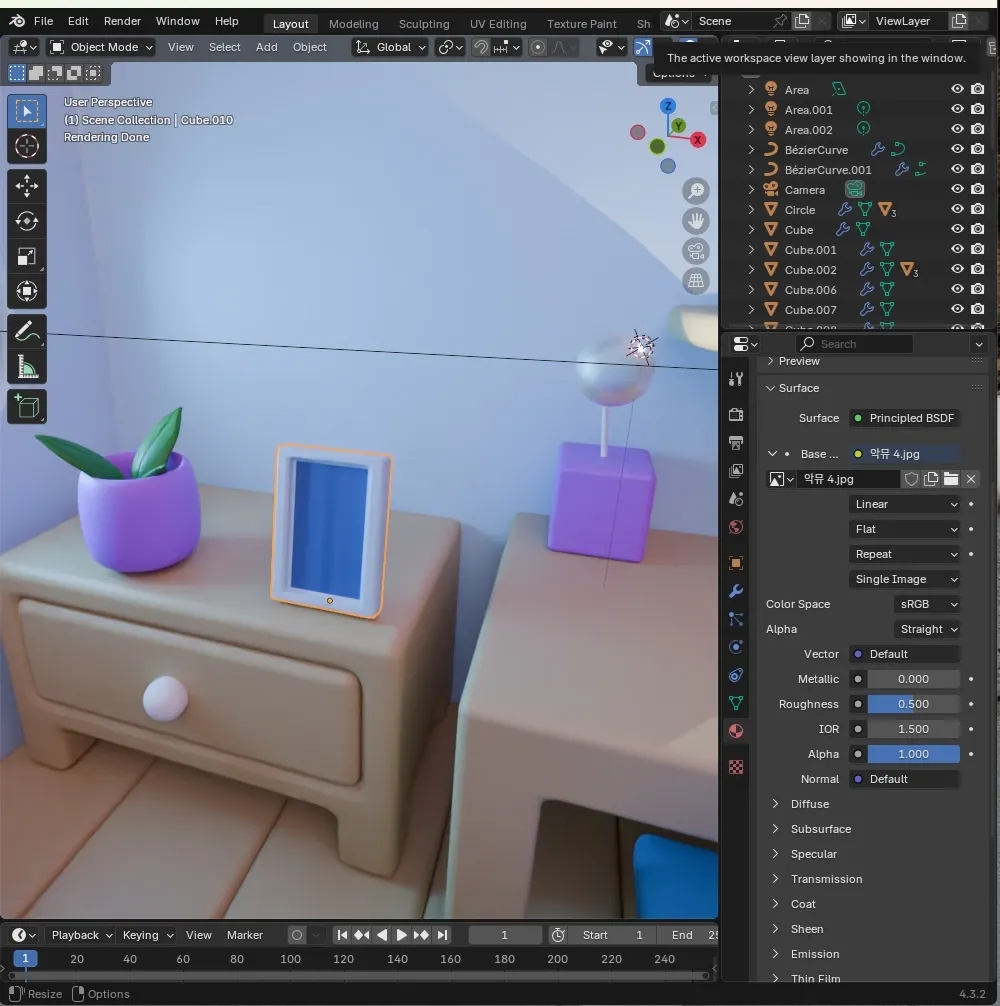This screenshot has height=1006, width=1000.
Task: Select the Add Cube tool
Action: tap(26, 407)
